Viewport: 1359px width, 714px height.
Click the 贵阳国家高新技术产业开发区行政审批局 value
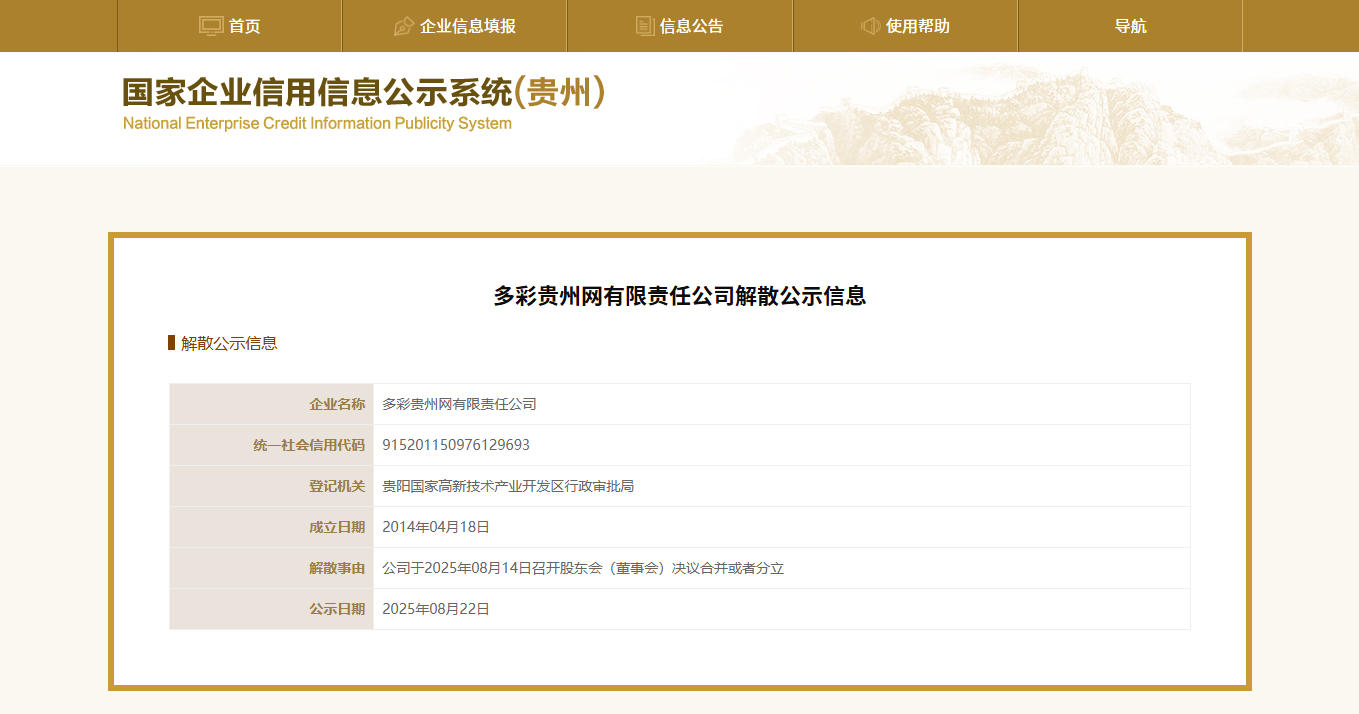[508, 486]
